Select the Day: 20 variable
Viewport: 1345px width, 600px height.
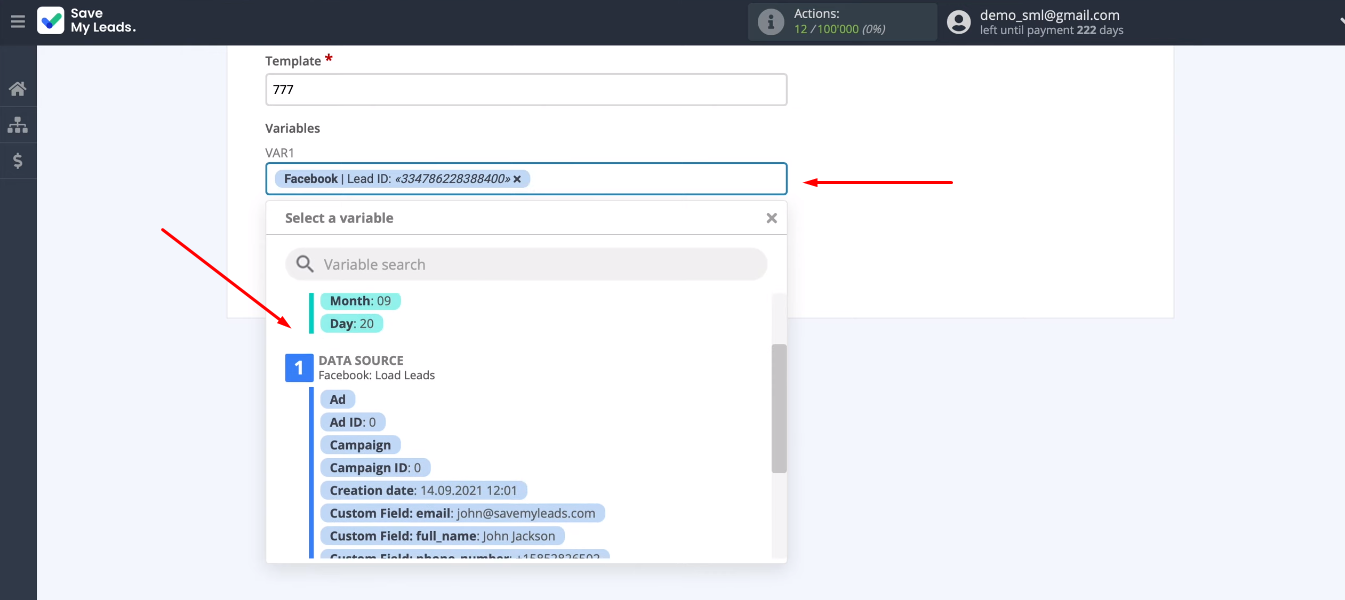click(x=352, y=324)
